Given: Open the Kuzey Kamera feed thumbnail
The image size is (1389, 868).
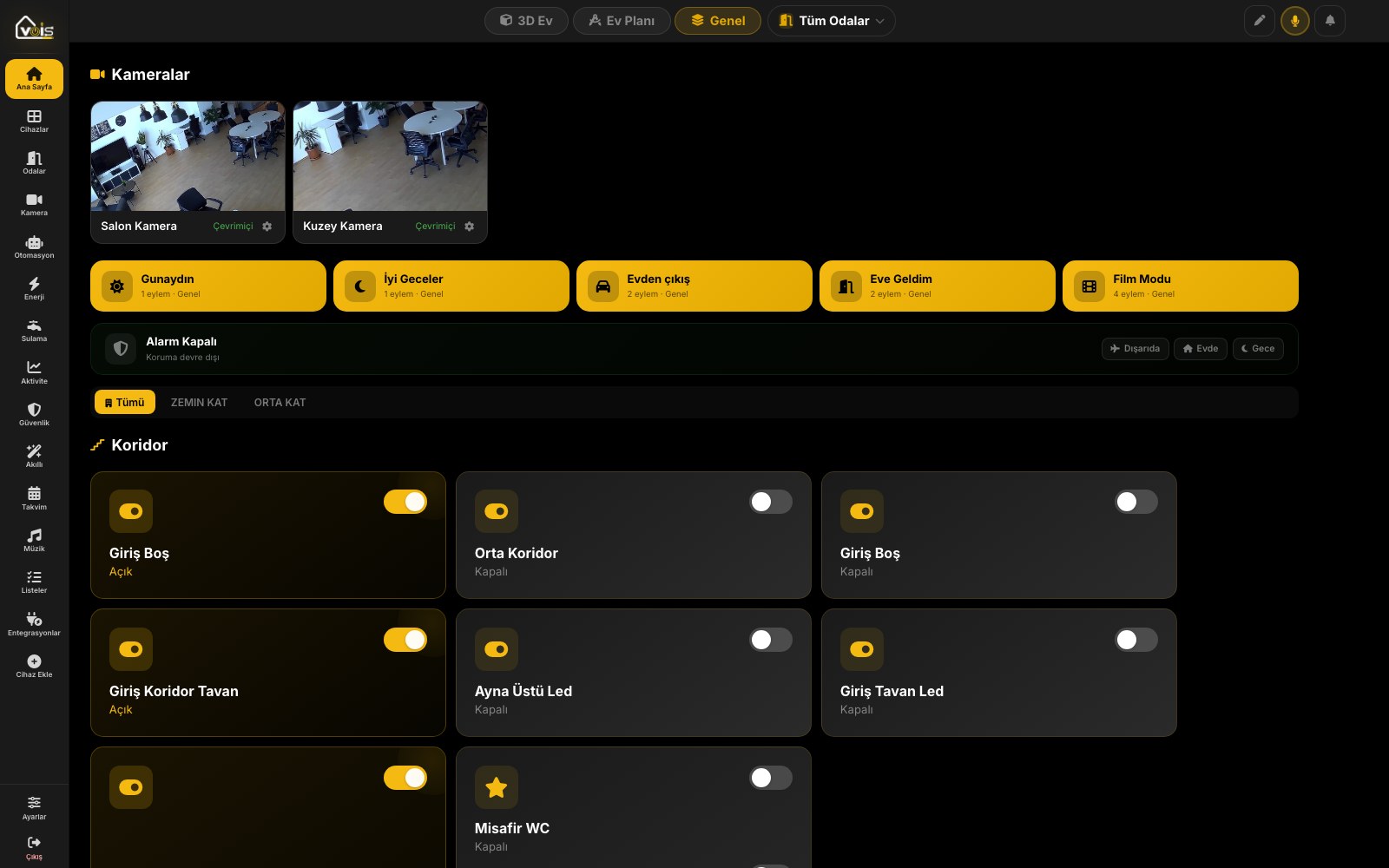Looking at the screenshot, I should point(390,156).
